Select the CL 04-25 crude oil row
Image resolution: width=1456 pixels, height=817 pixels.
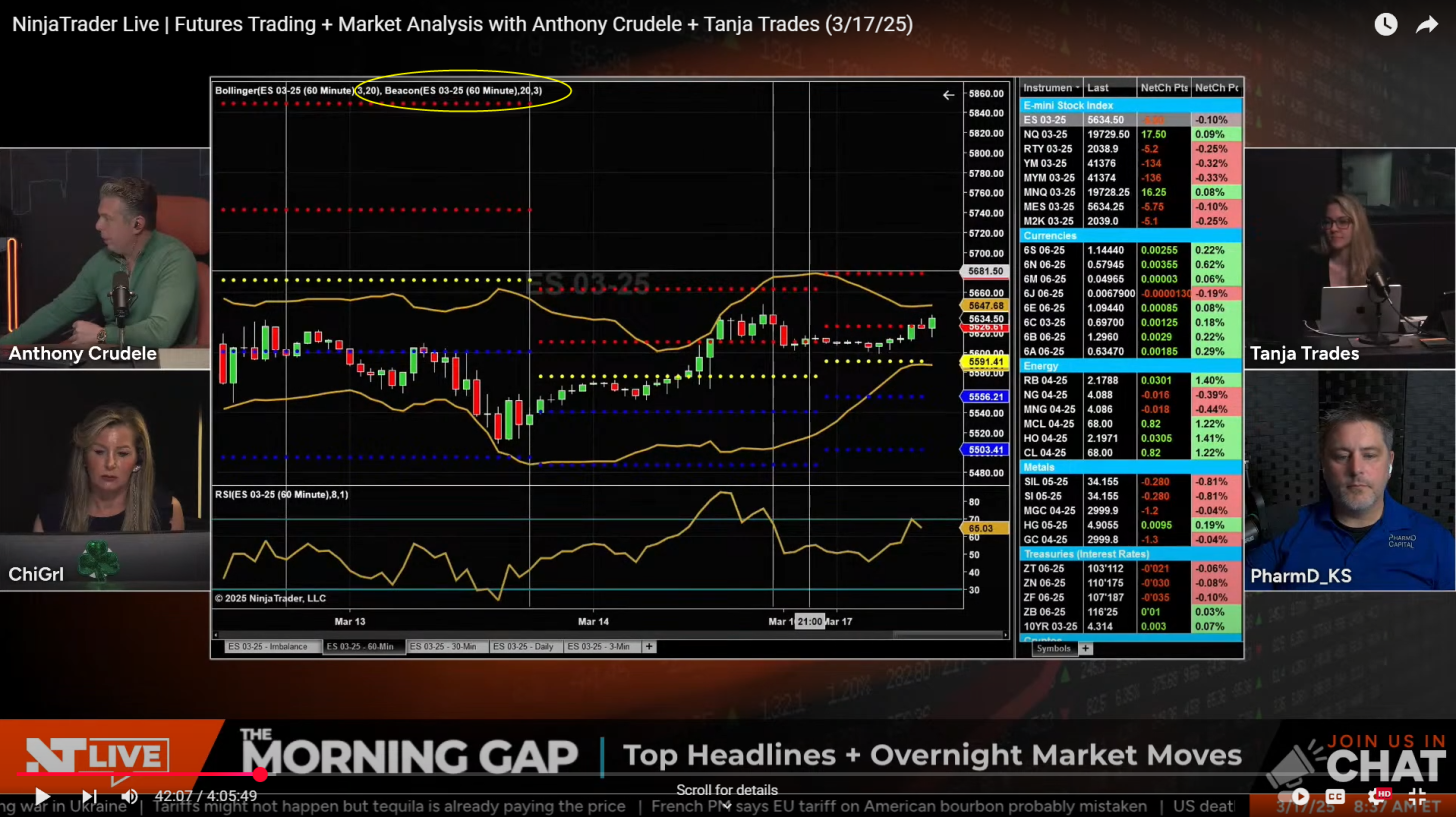coord(1130,453)
